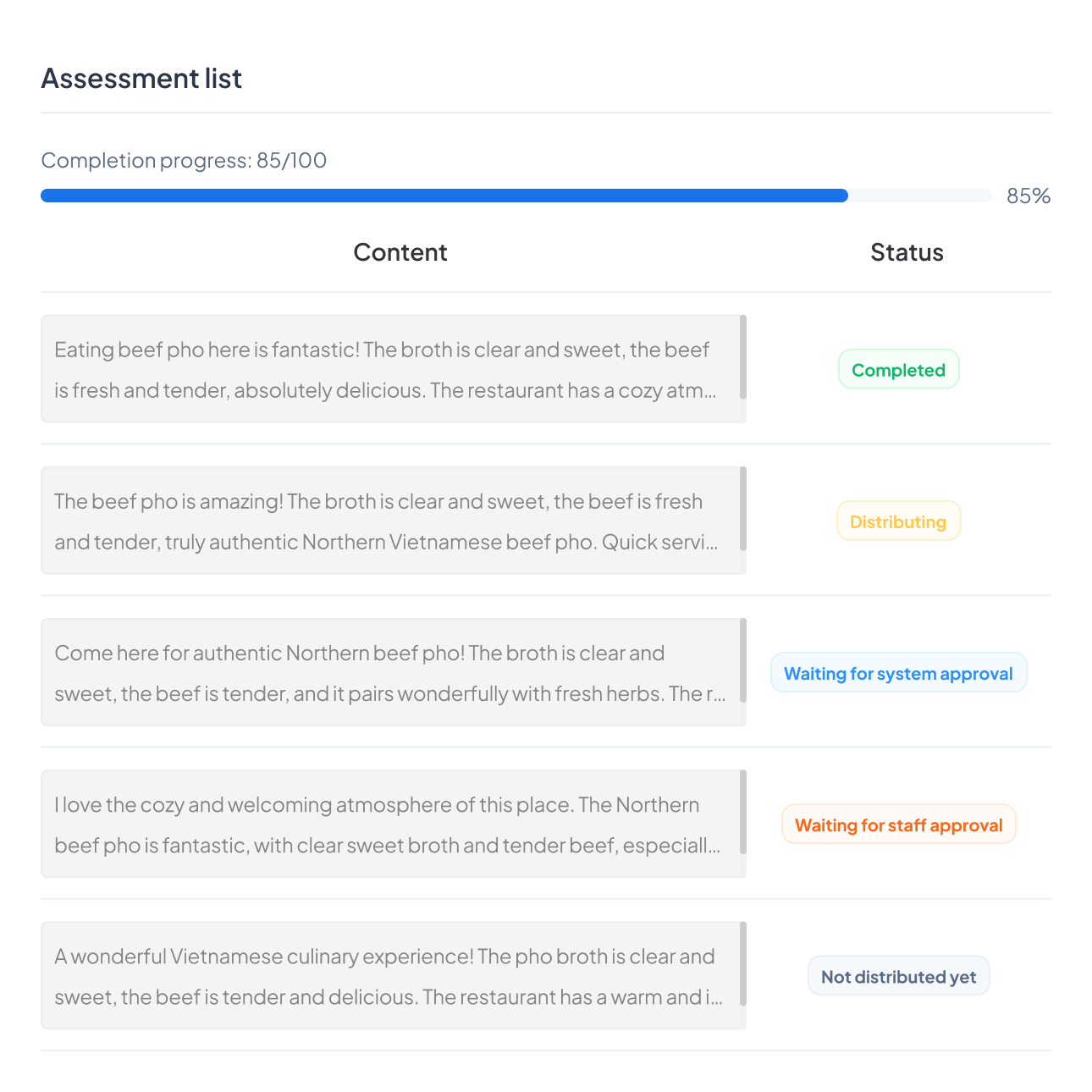Open the 'Eating beef pho here' review text
Viewport: 1092px width, 1092px height.
click(x=385, y=370)
